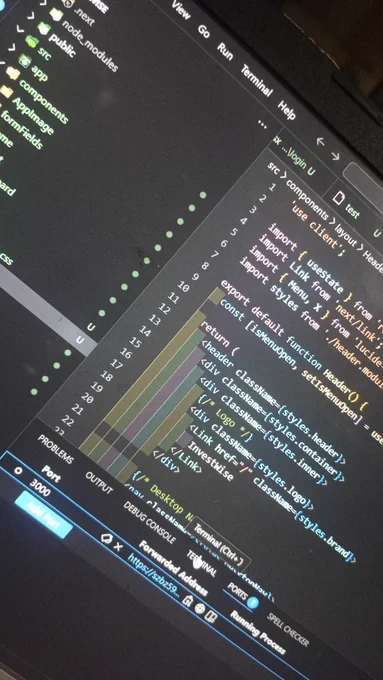The height and width of the screenshot is (680, 383).
Task: Click the Port column header
Action: click(51, 474)
